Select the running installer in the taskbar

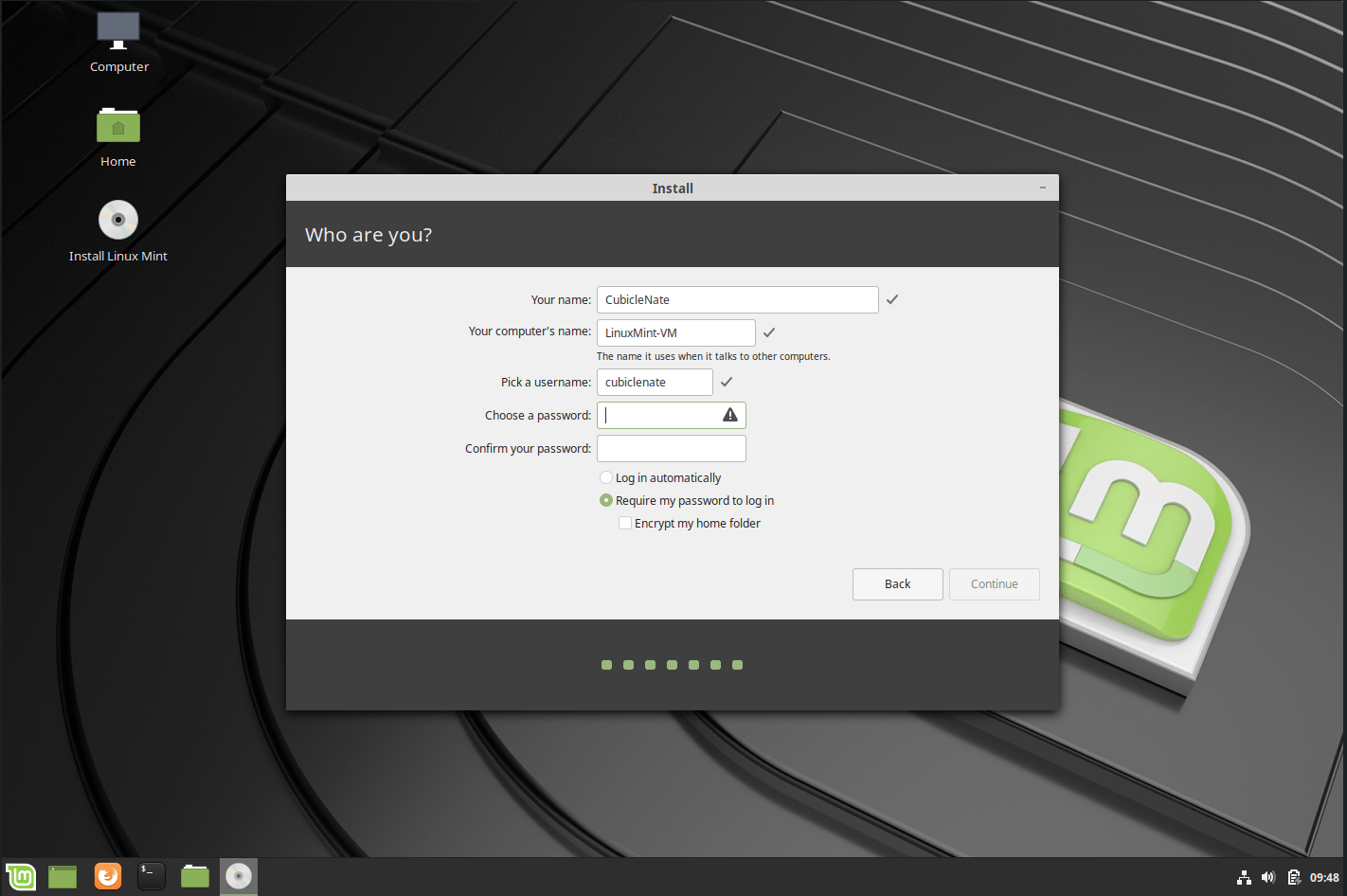click(x=238, y=876)
